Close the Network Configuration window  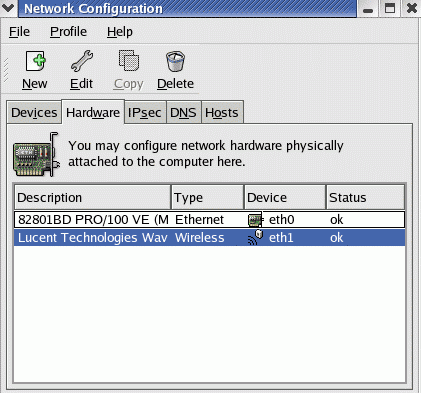coord(412,8)
